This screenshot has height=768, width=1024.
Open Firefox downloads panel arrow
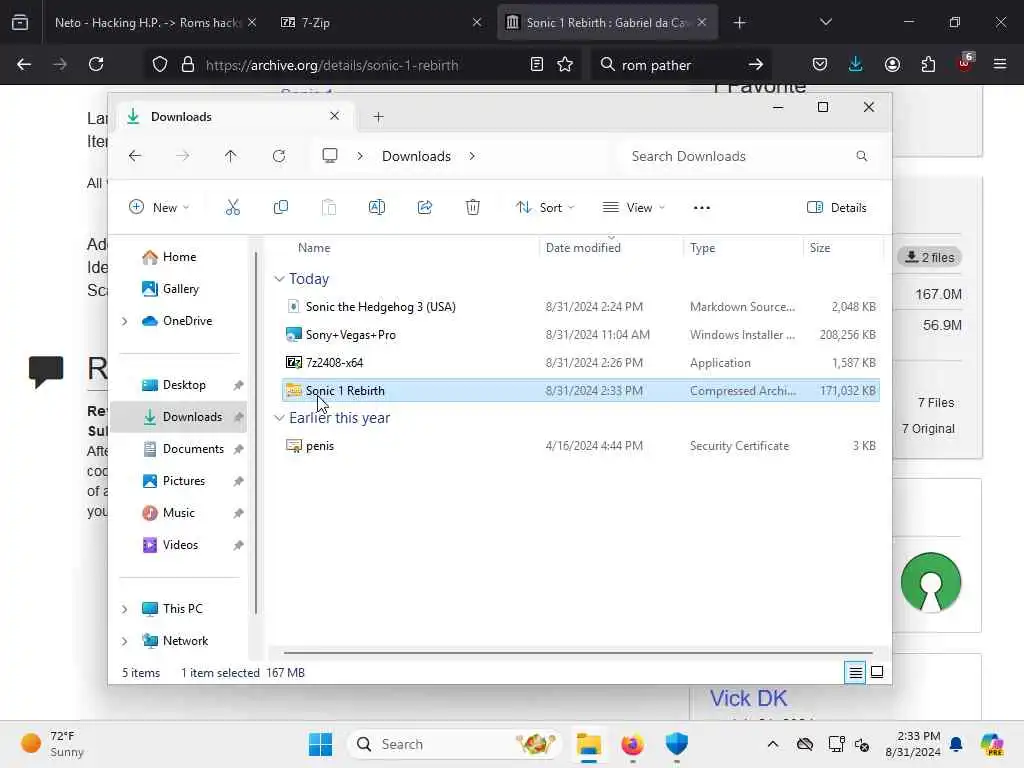tap(856, 64)
